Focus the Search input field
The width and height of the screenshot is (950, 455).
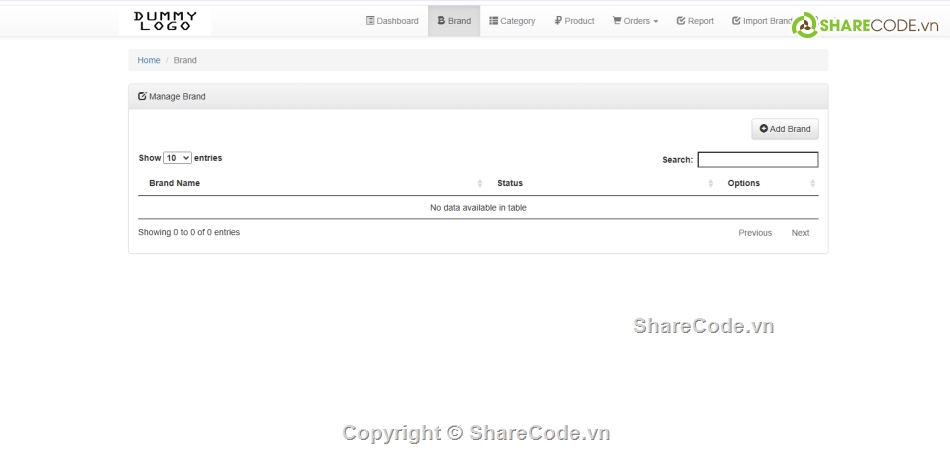tap(757, 160)
